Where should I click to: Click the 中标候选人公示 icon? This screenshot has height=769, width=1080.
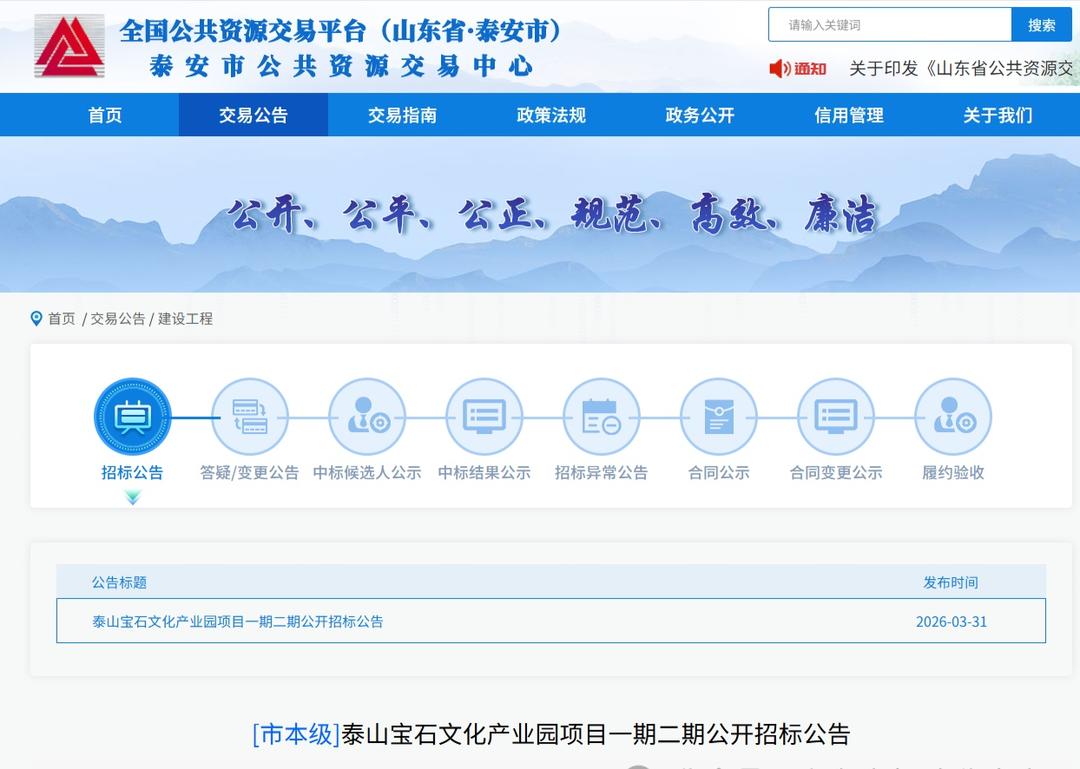coord(367,416)
